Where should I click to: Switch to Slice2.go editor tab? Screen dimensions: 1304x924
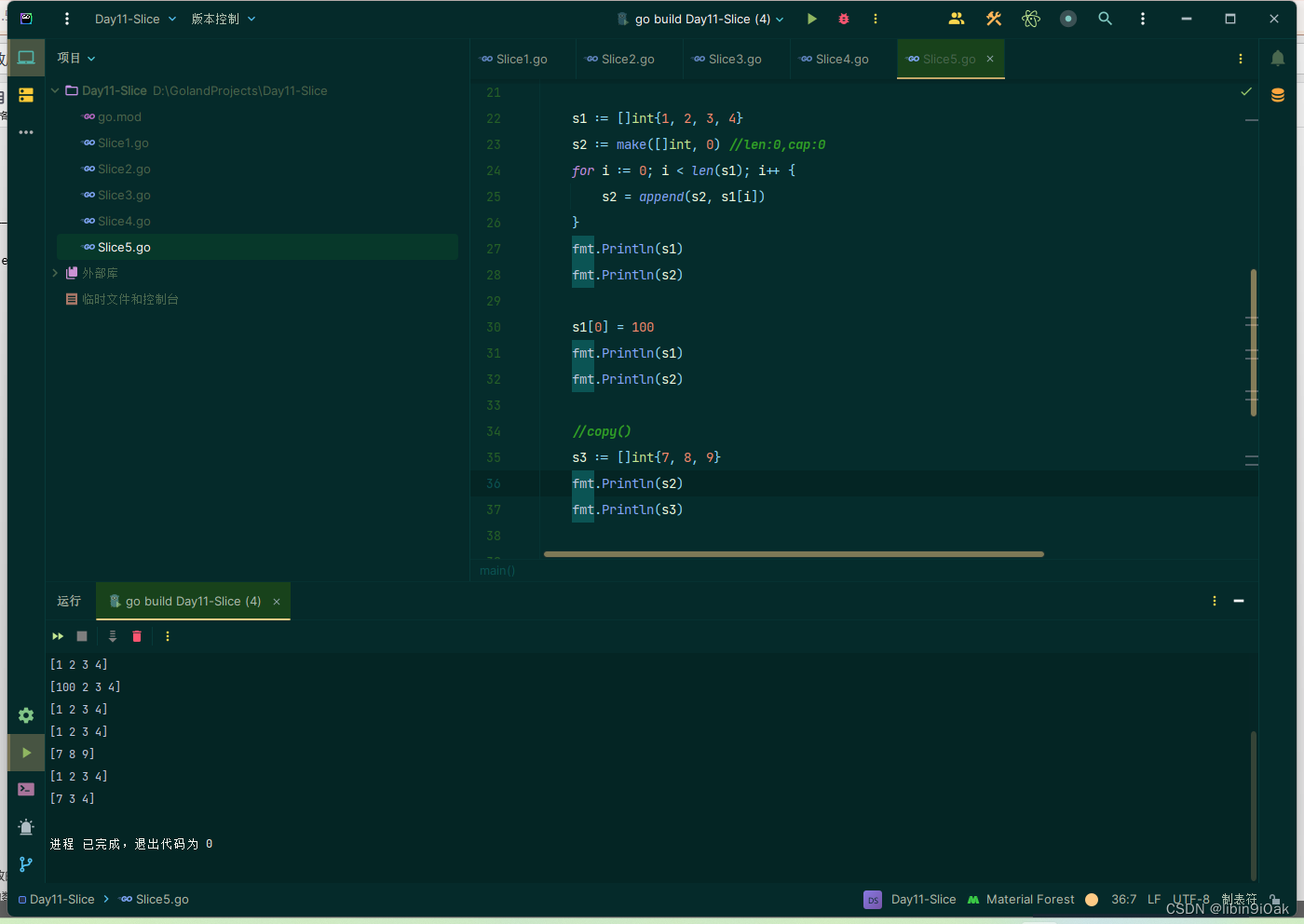(620, 59)
